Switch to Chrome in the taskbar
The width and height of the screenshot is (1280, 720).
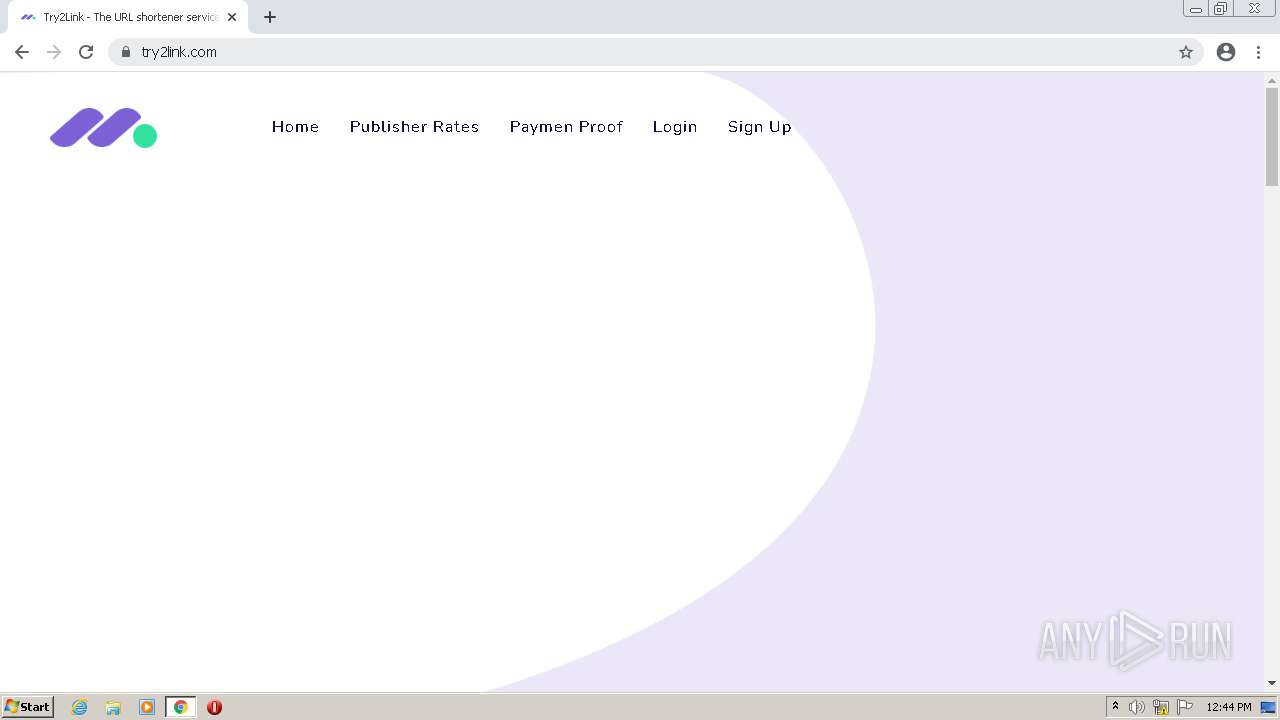click(x=180, y=707)
